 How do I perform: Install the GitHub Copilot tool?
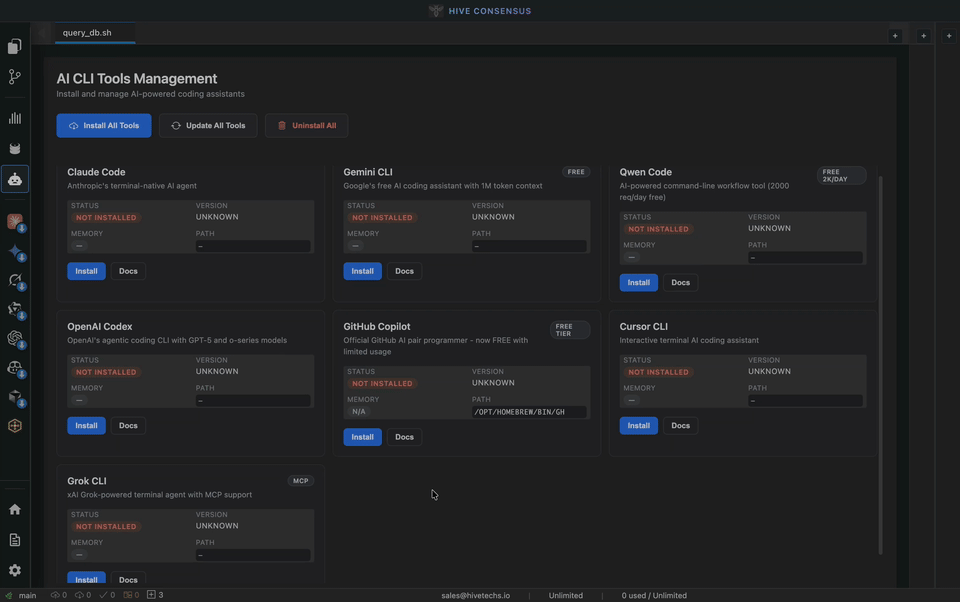click(362, 437)
